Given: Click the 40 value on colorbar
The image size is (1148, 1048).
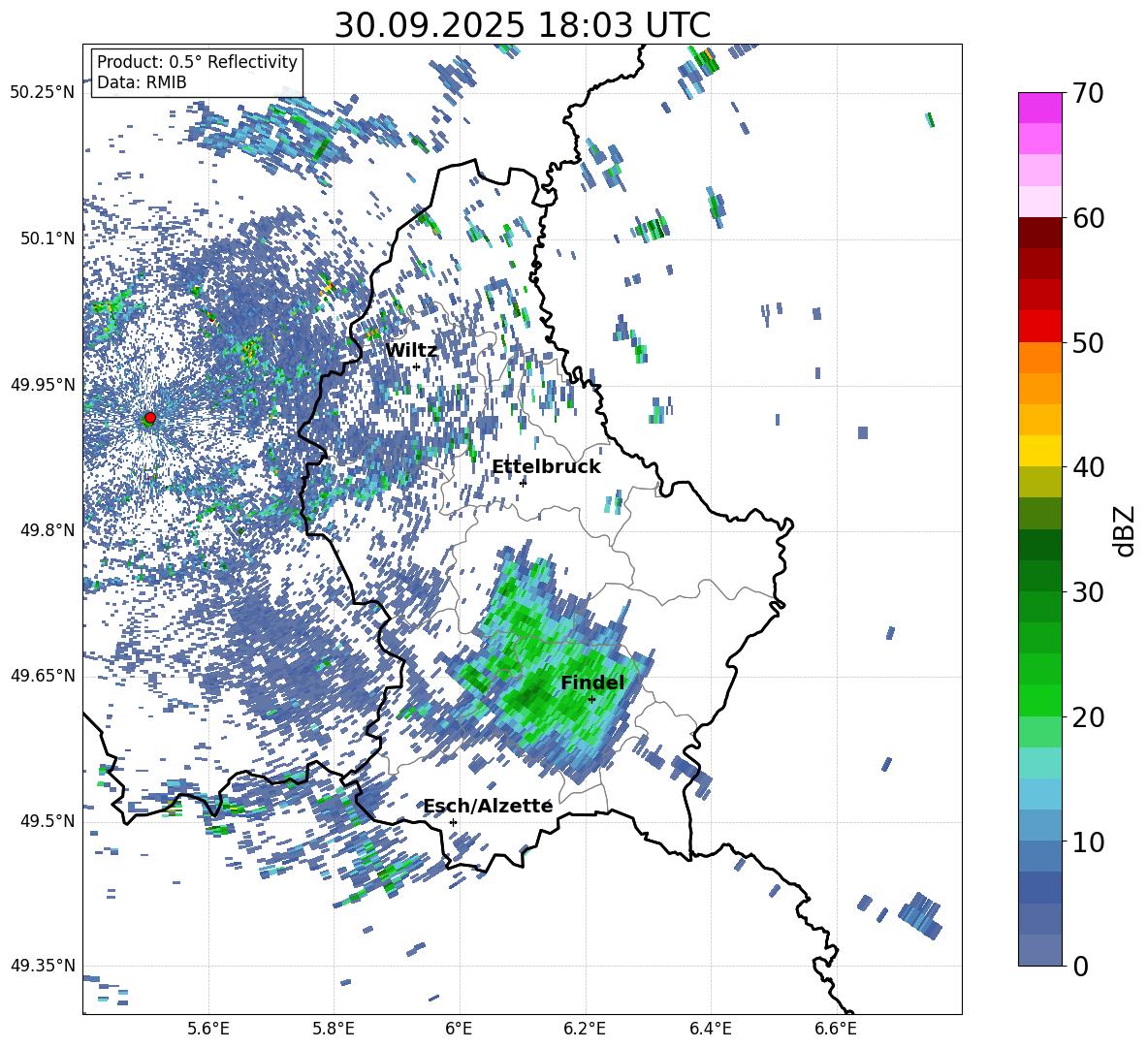Looking at the screenshot, I should pos(1088,467).
